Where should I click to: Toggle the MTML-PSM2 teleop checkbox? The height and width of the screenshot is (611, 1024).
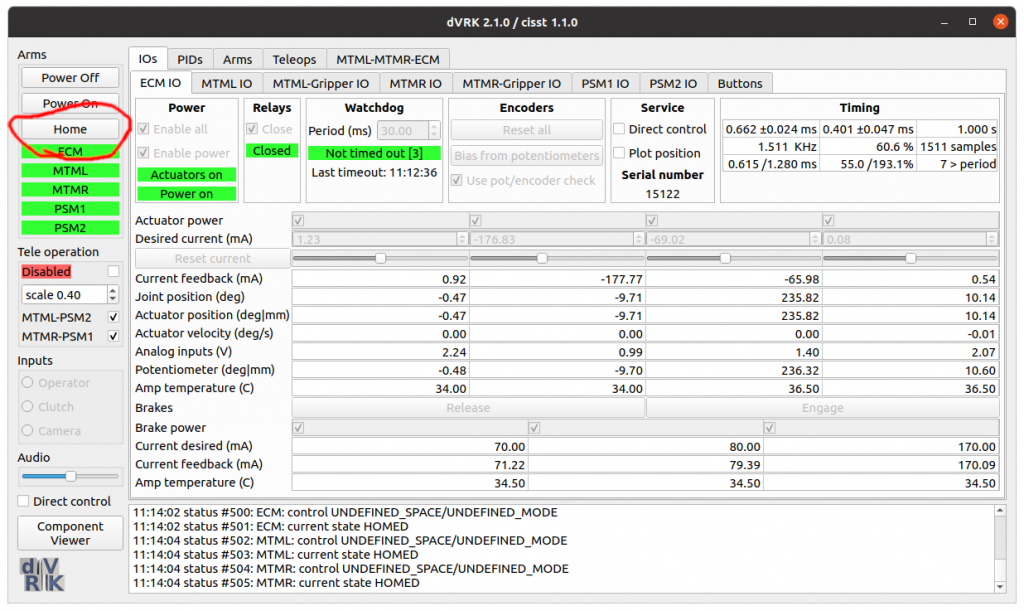point(114,317)
